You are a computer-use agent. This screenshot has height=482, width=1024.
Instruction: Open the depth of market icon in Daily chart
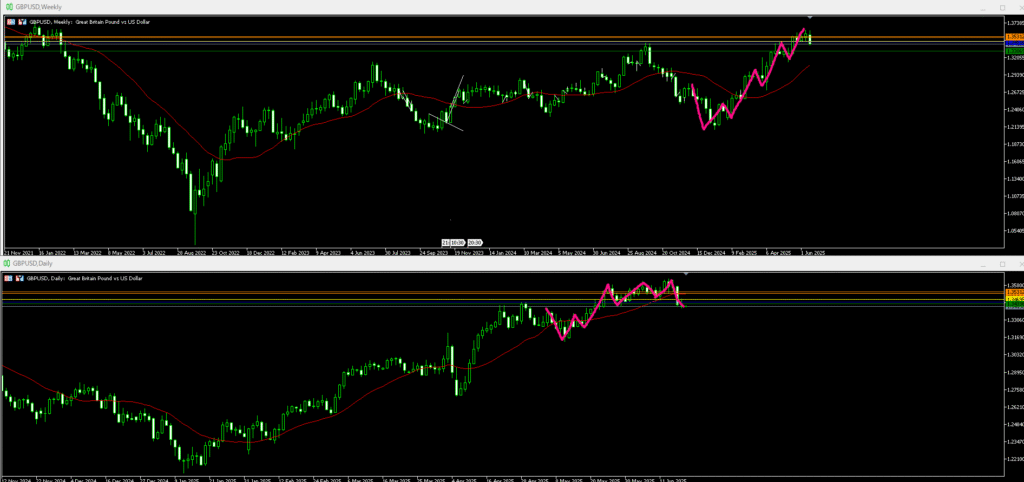pyautogui.click(x=20, y=278)
